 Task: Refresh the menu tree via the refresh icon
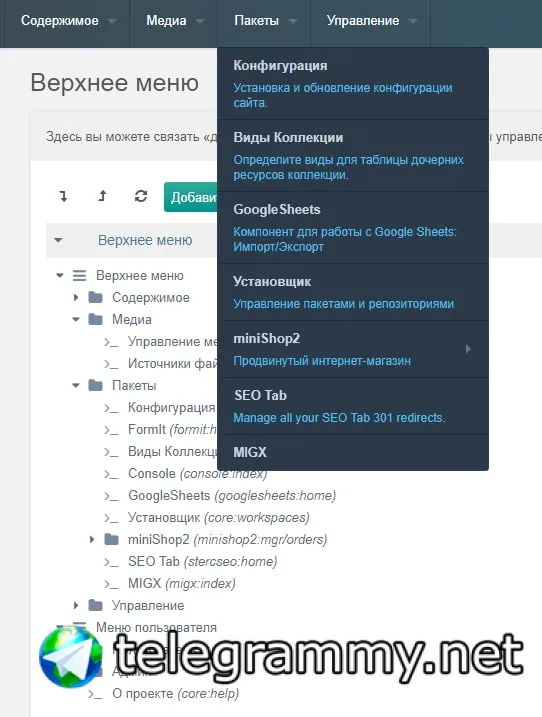[x=141, y=196]
